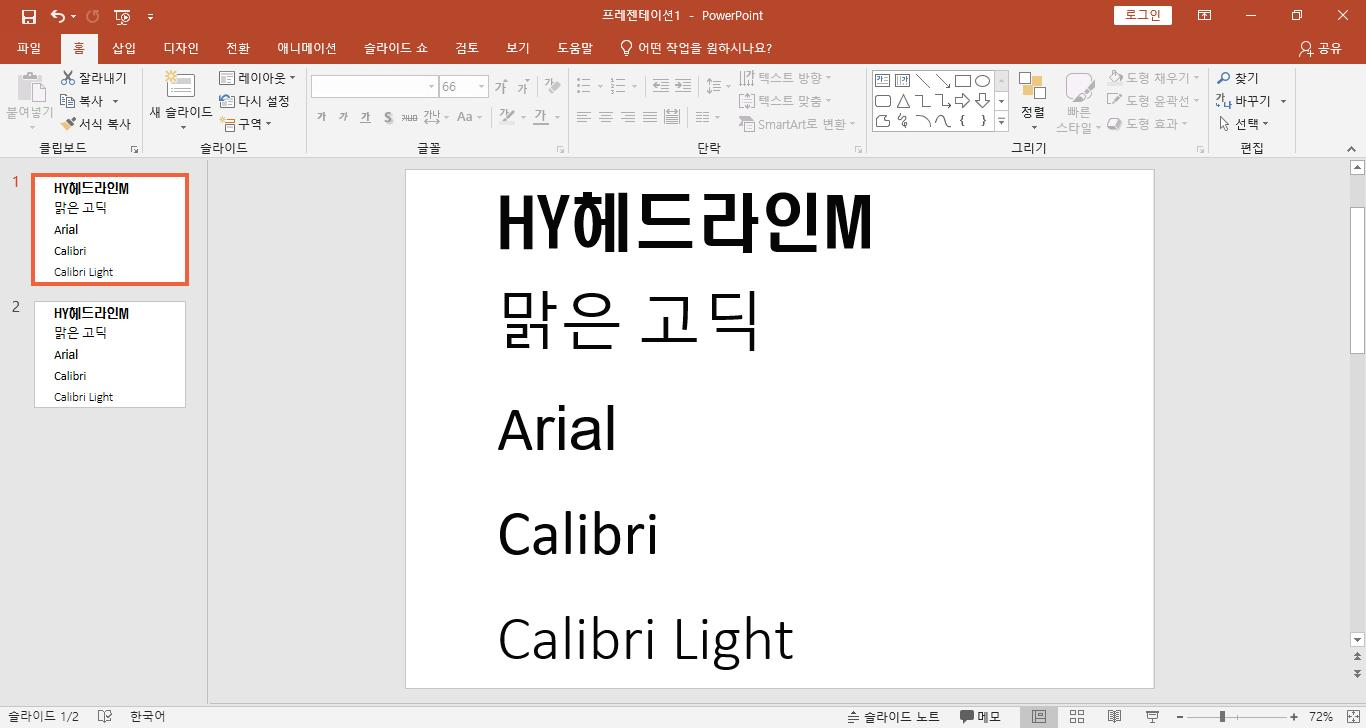Screen dimensions: 1366x728
Task: Switch to the 디자인 tab
Action: click(181, 48)
